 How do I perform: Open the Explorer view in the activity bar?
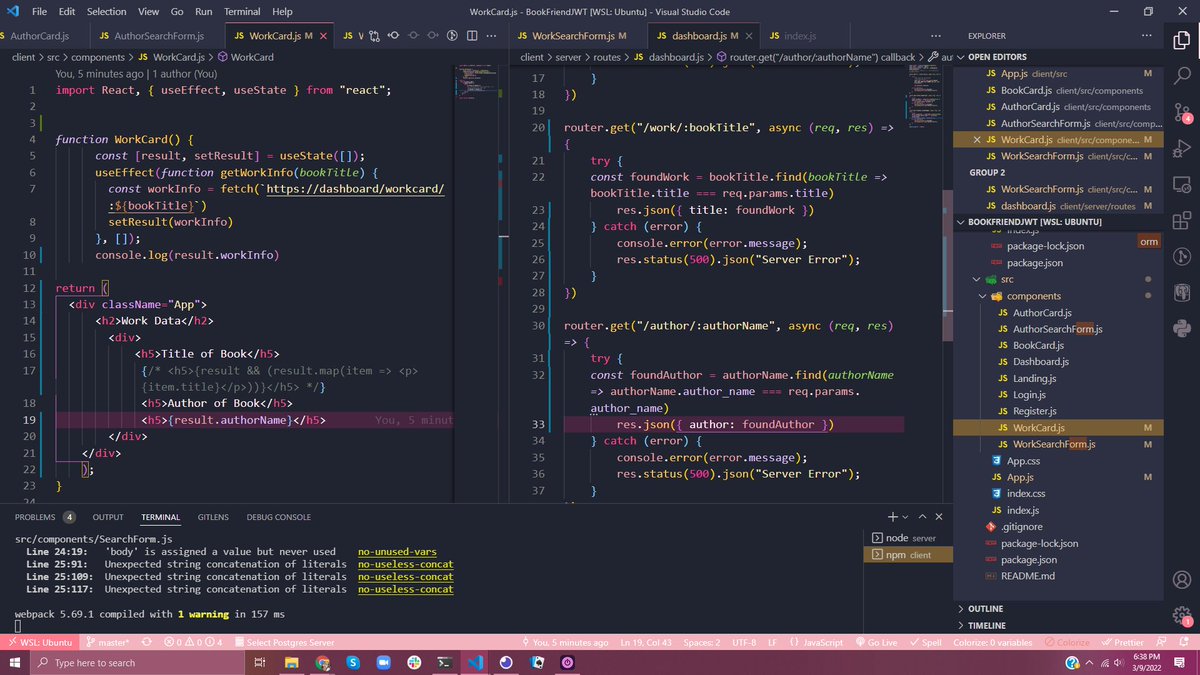coord(1182,41)
